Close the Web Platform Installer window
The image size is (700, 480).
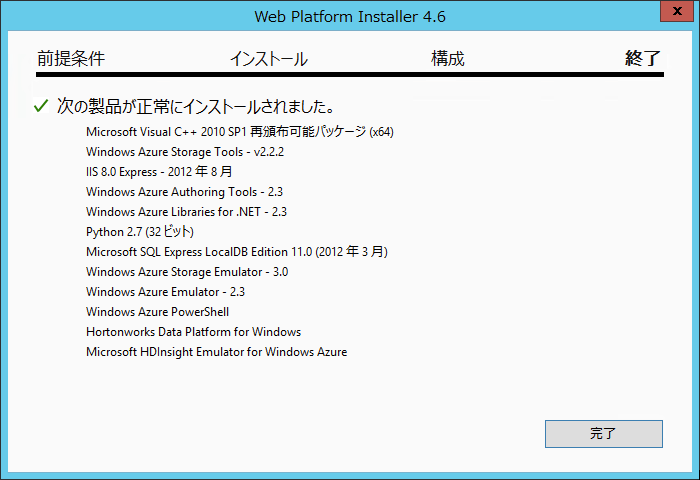pos(677,11)
